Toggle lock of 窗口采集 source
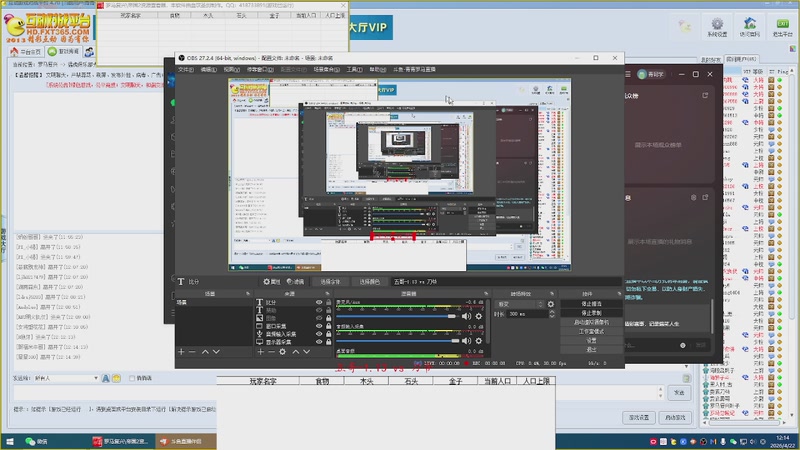 [x=329, y=326]
